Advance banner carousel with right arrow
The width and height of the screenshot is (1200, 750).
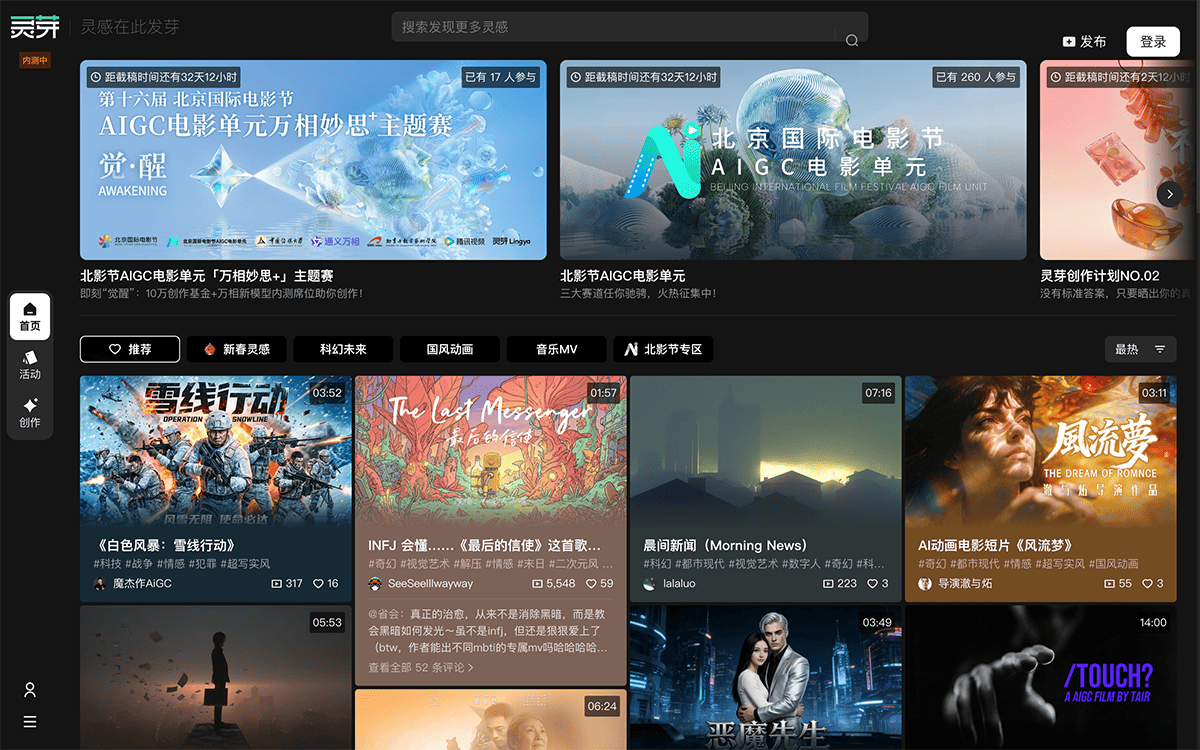[1169, 194]
